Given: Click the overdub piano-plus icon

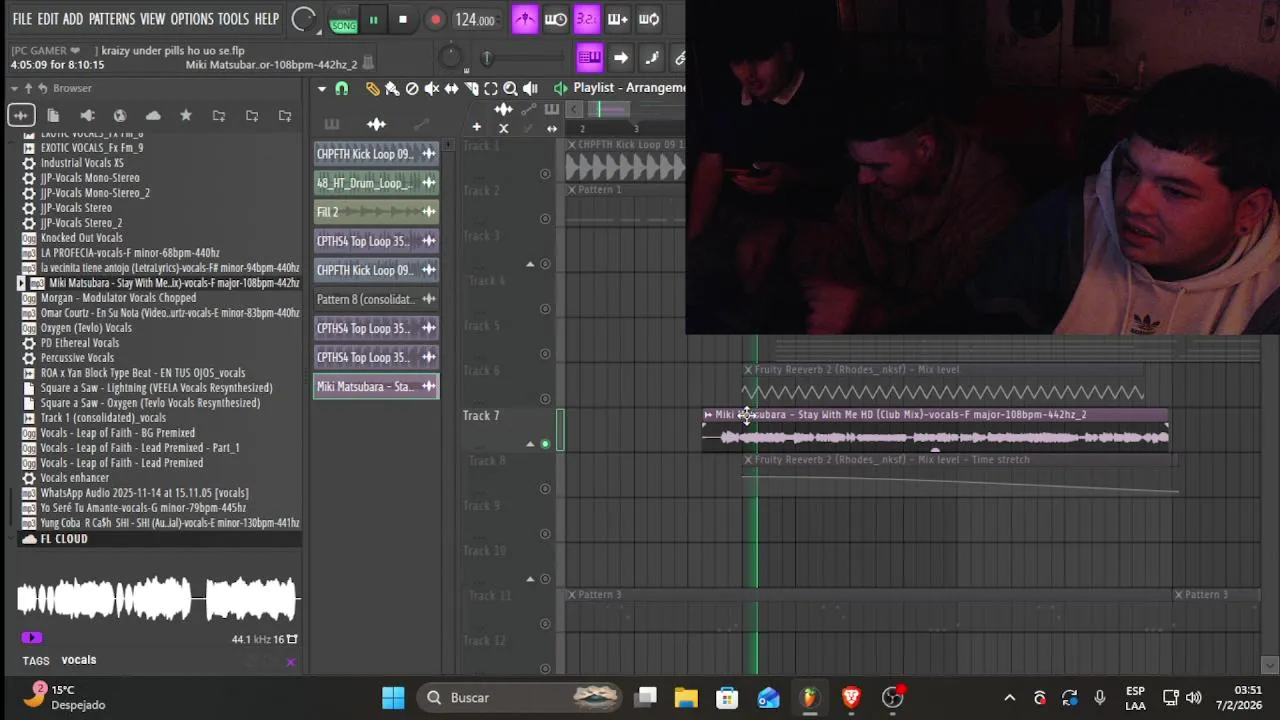Looking at the screenshot, I should 618,19.
